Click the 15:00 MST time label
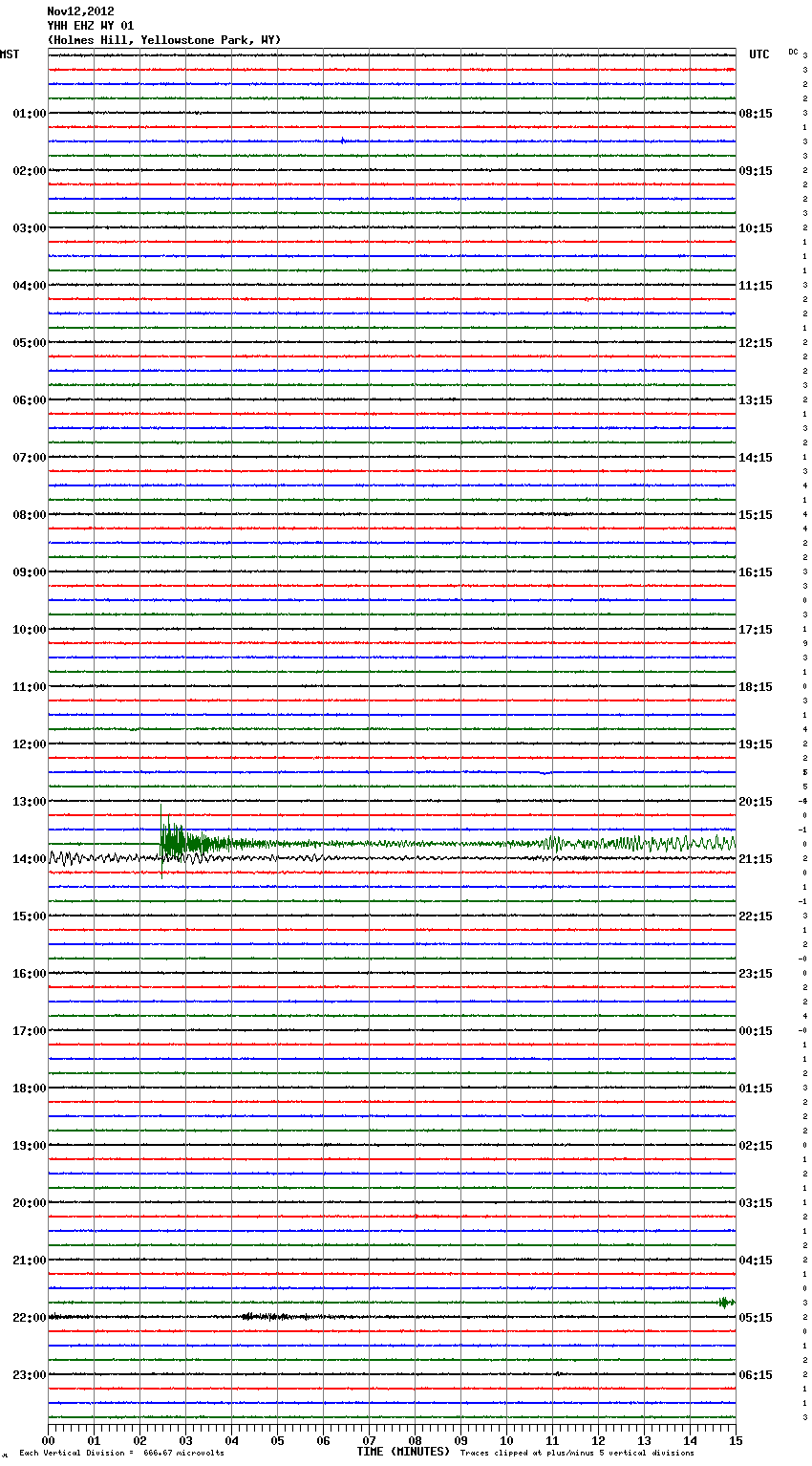 [30, 916]
